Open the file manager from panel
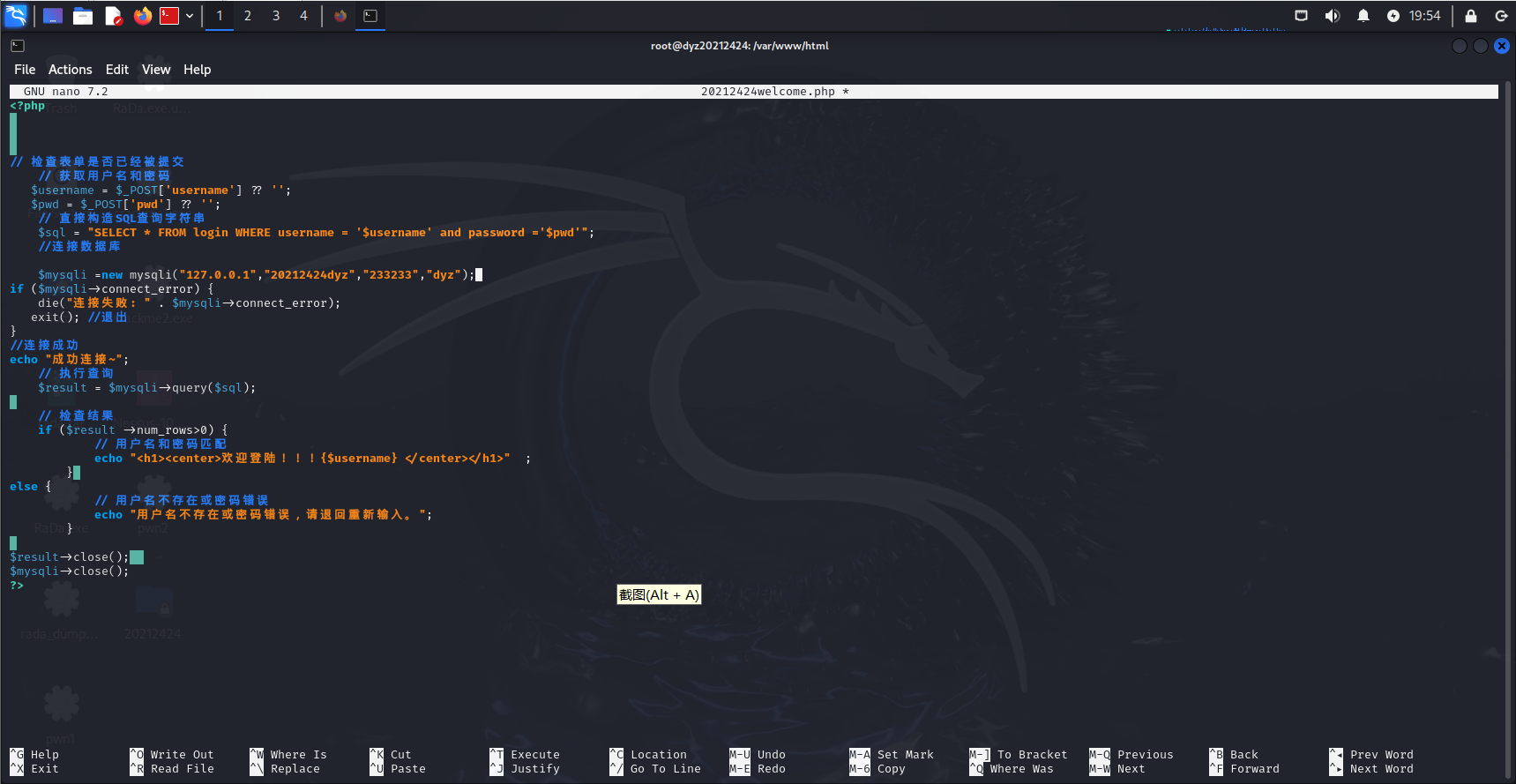This screenshot has width=1516, height=784. [83, 16]
